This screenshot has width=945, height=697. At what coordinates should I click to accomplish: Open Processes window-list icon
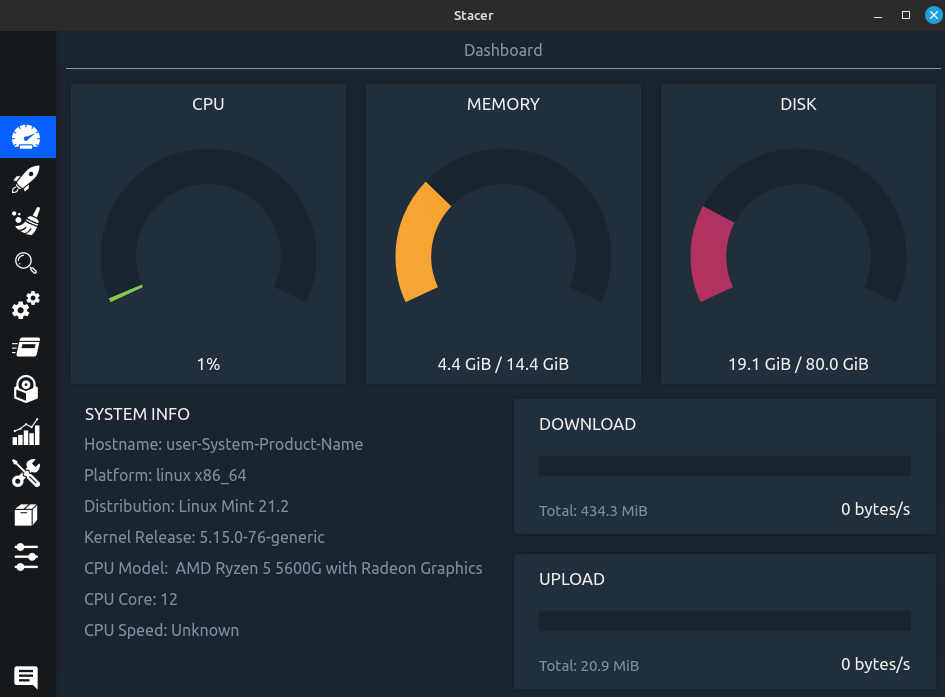click(26, 347)
